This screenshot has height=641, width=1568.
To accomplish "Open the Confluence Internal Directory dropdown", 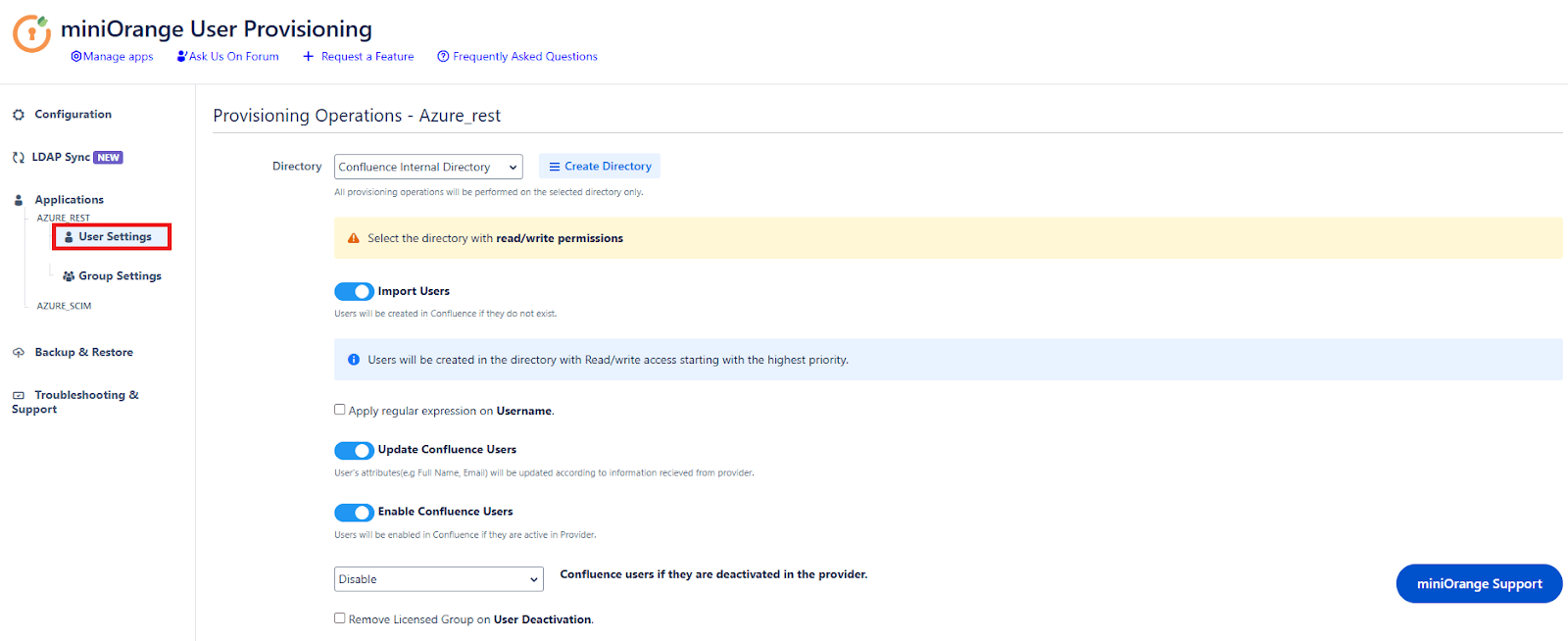I will coord(428,167).
